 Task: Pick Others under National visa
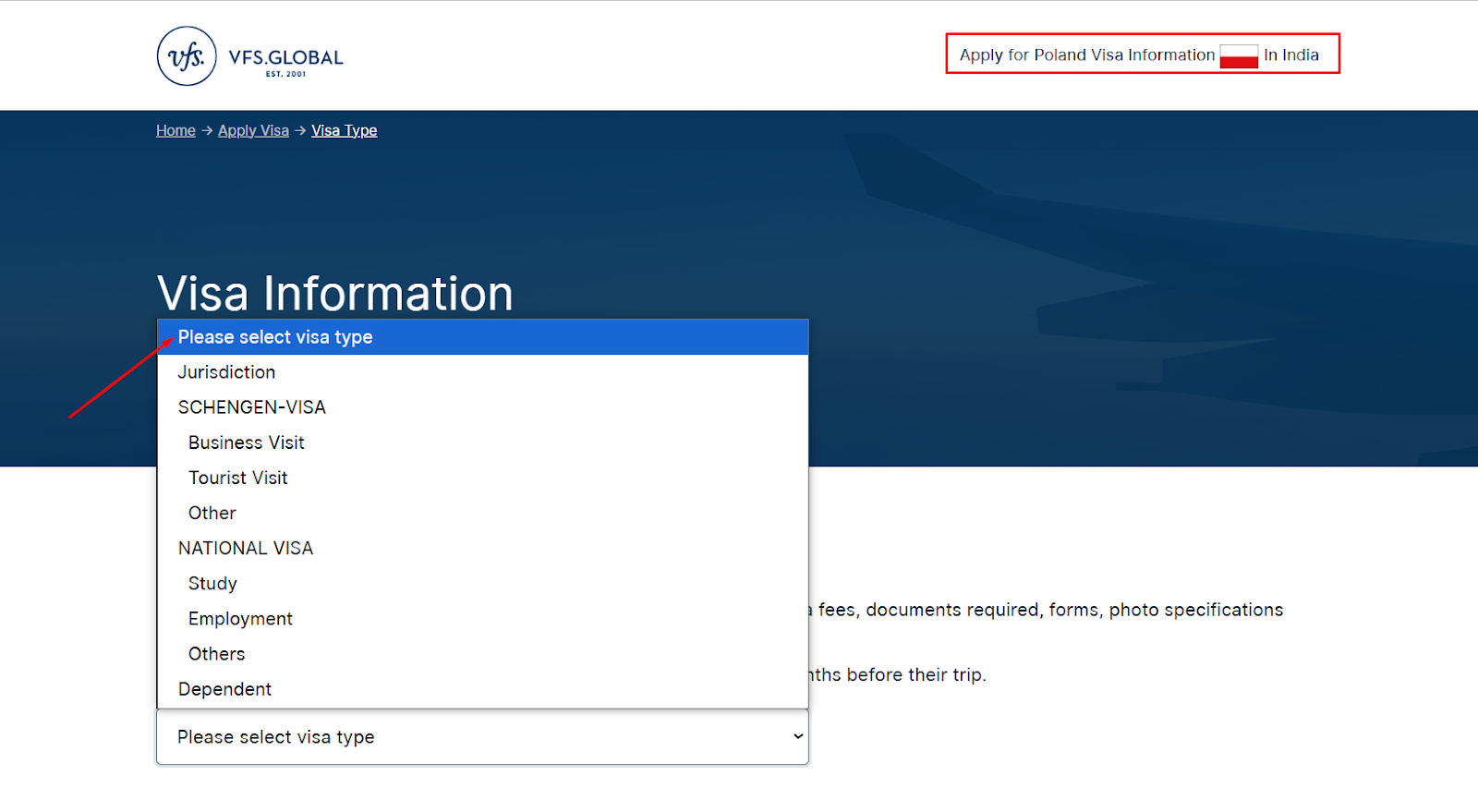483,653
